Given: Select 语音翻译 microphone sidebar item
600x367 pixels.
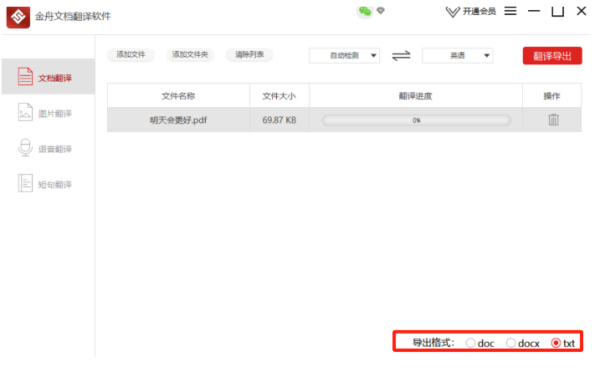Looking at the screenshot, I should click(45, 148).
